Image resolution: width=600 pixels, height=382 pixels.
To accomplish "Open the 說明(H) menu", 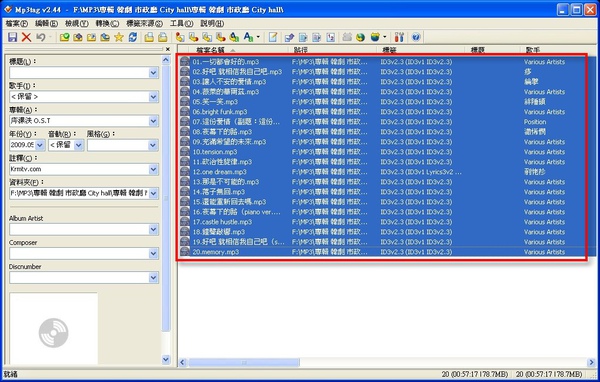I will tap(212, 24).
